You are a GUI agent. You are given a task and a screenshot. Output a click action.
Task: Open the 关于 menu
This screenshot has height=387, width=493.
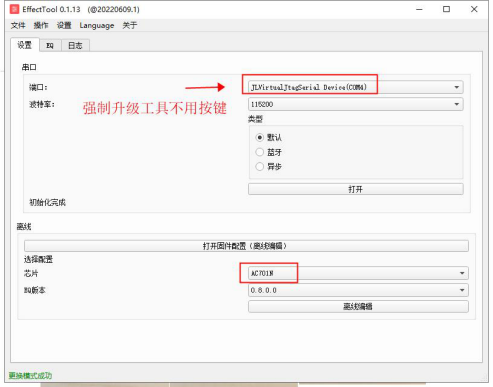pos(130,25)
